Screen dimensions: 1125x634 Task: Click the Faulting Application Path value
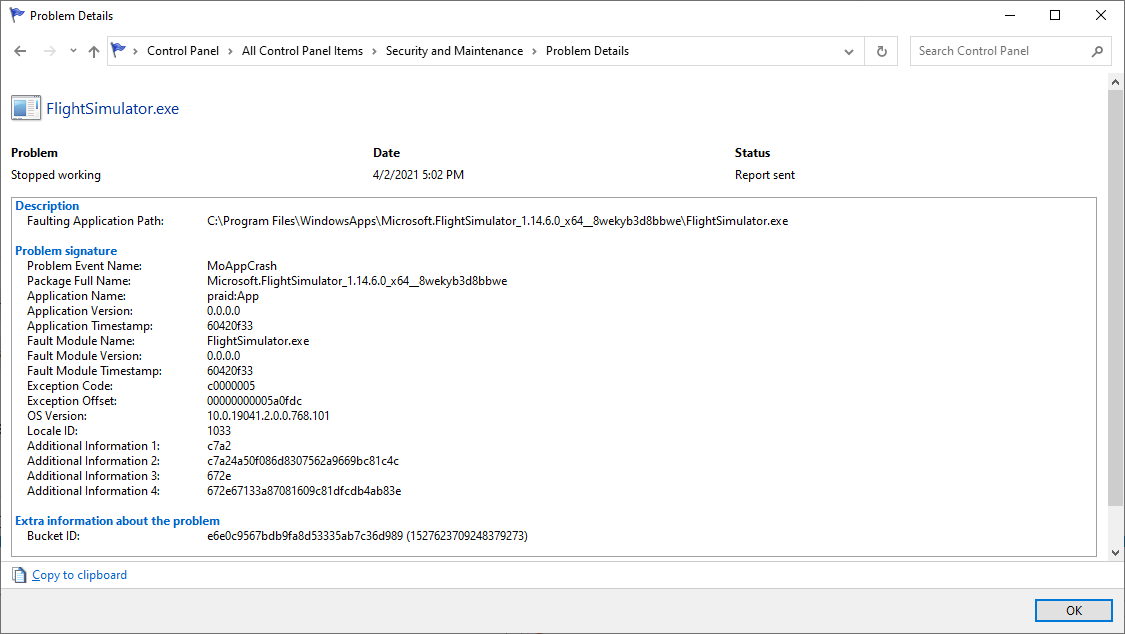click(497, 221)
